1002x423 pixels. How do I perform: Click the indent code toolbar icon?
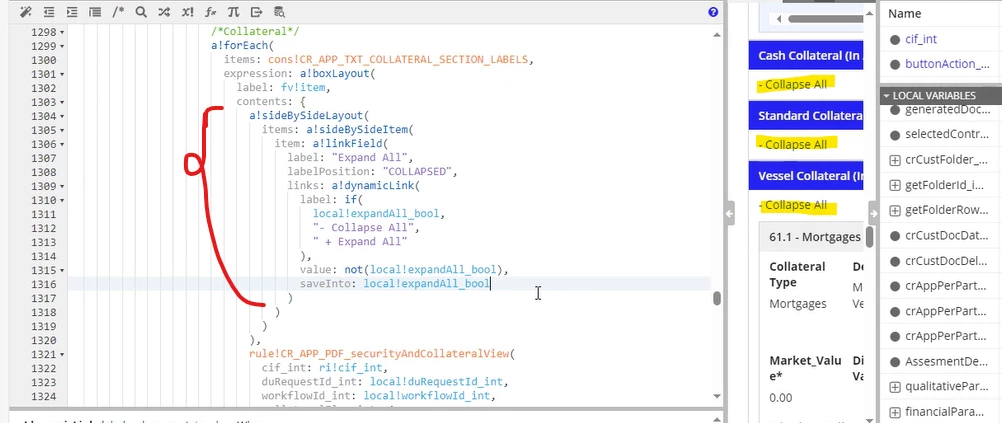click(72, 12)
